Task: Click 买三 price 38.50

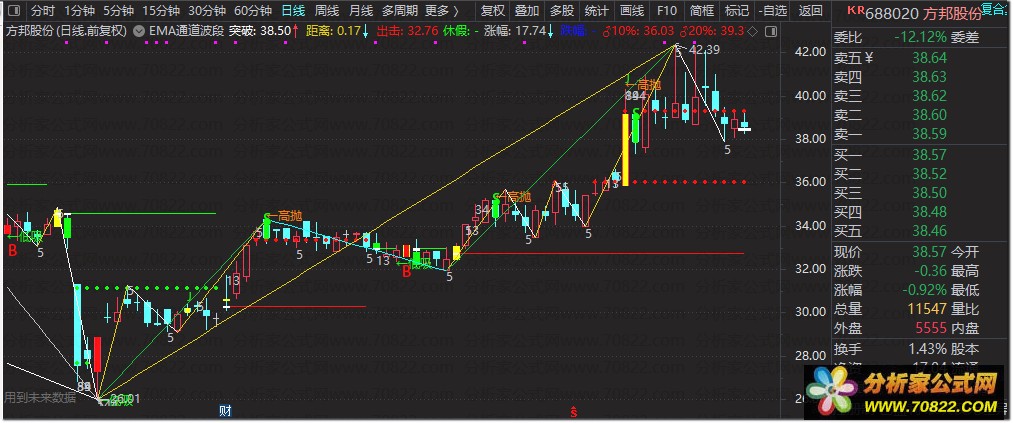Action: click(929, 193)
